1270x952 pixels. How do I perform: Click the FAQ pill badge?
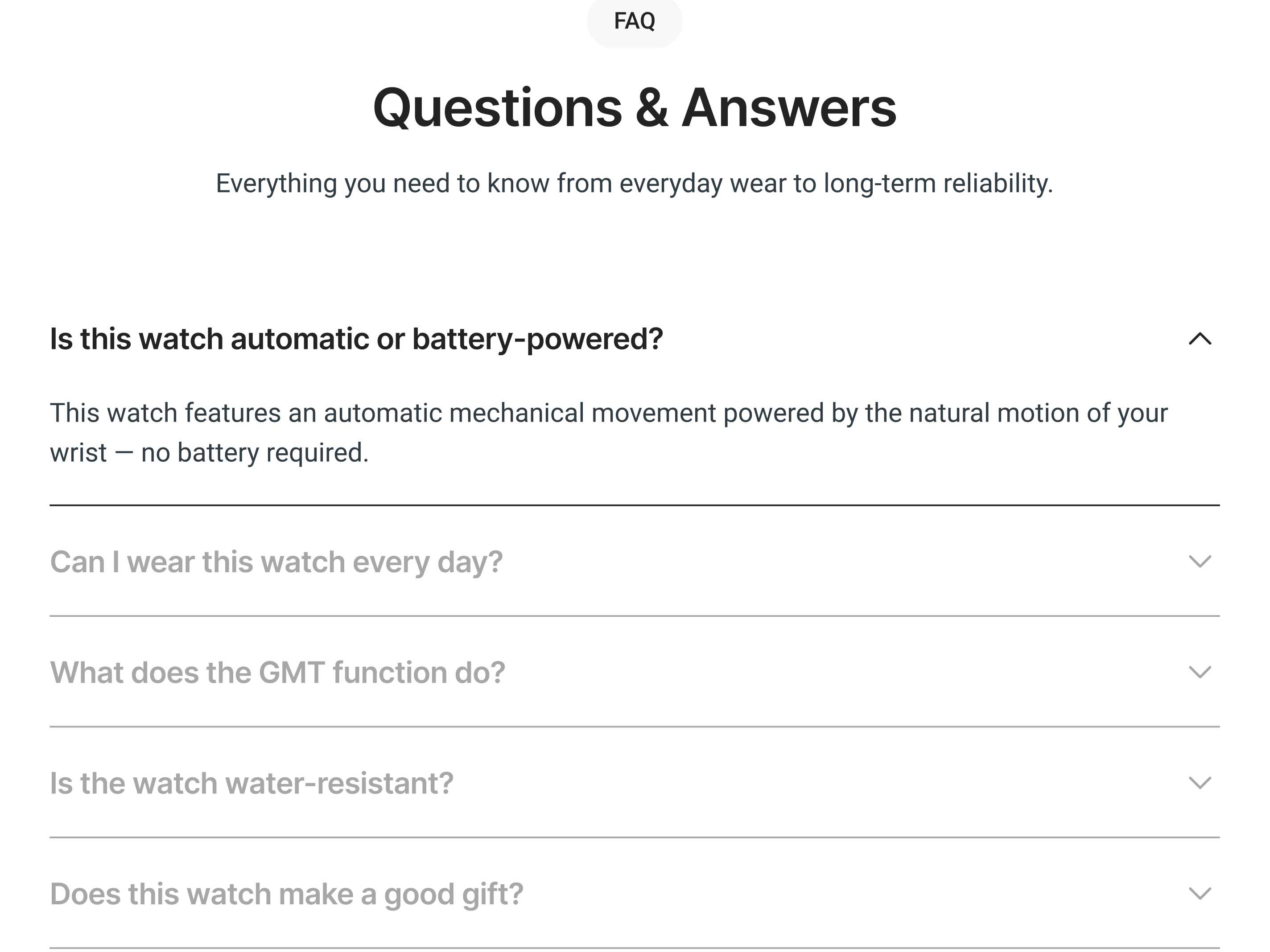[635, 21]
